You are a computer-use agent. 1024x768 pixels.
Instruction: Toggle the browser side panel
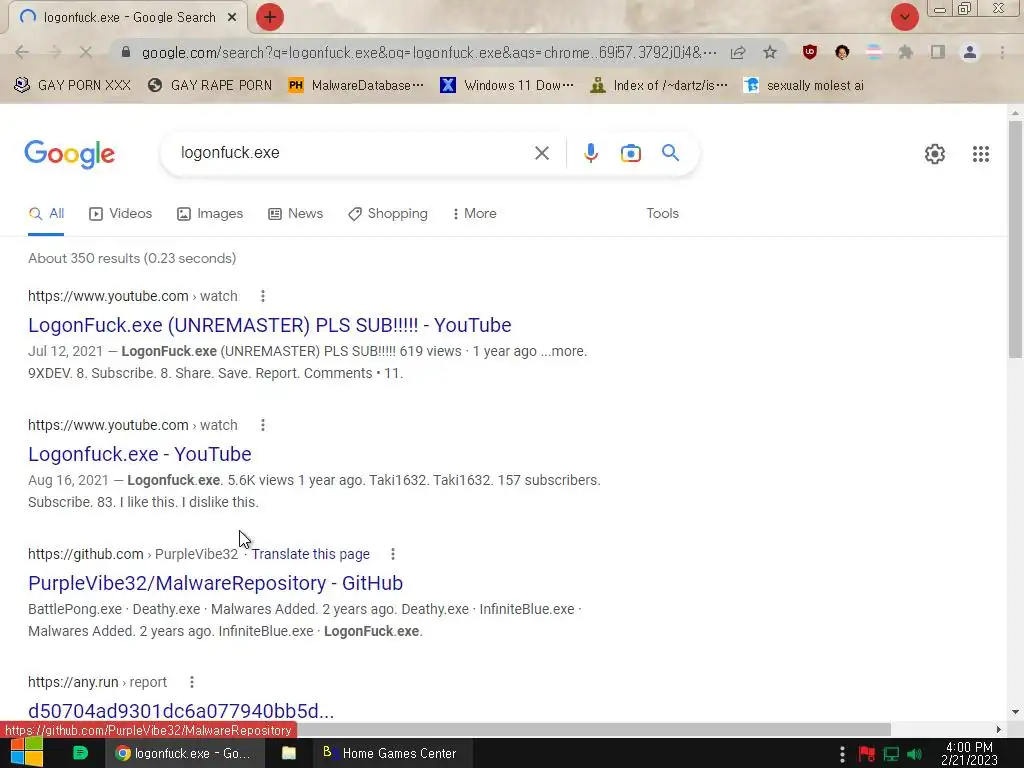[938, 52]
